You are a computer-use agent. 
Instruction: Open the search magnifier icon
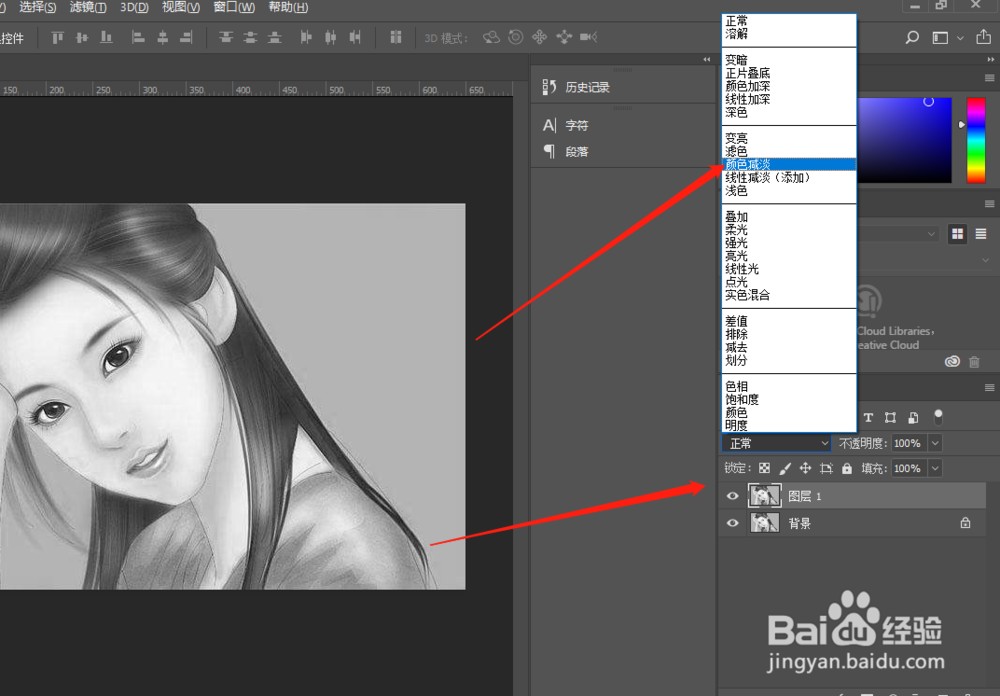(912, 38)
